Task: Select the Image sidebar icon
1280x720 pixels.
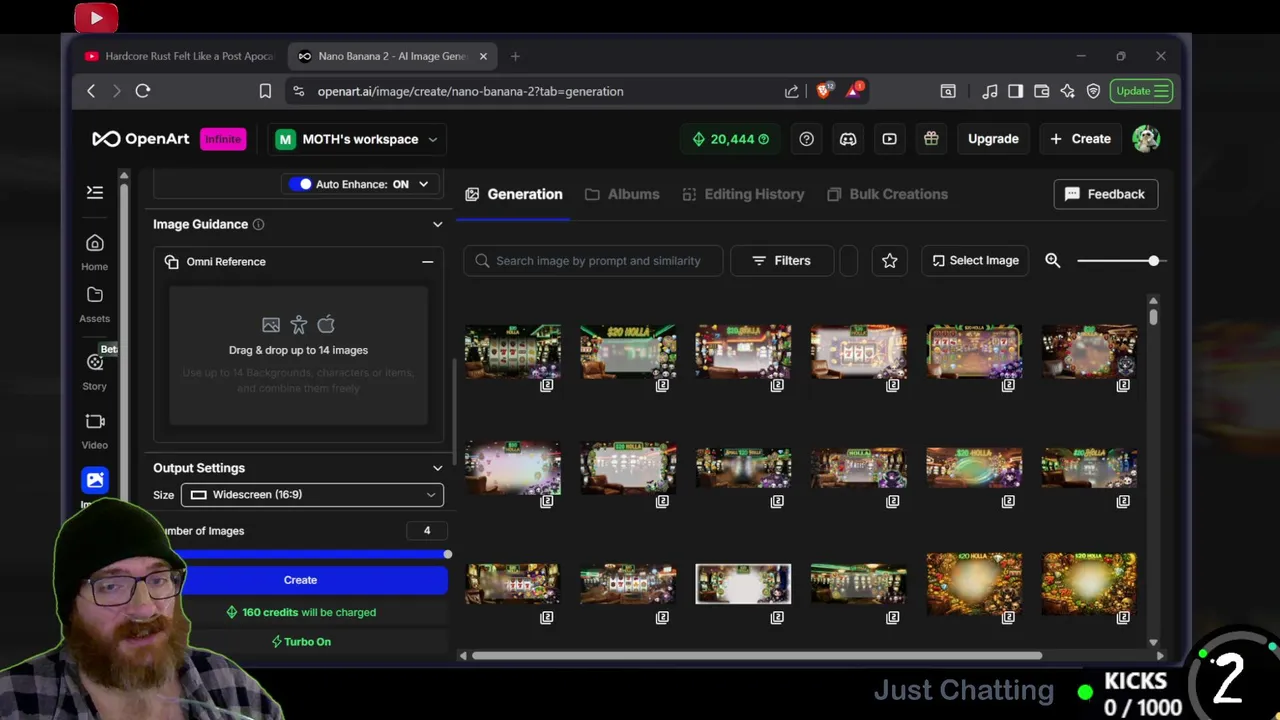Action: tap(95, 480)
